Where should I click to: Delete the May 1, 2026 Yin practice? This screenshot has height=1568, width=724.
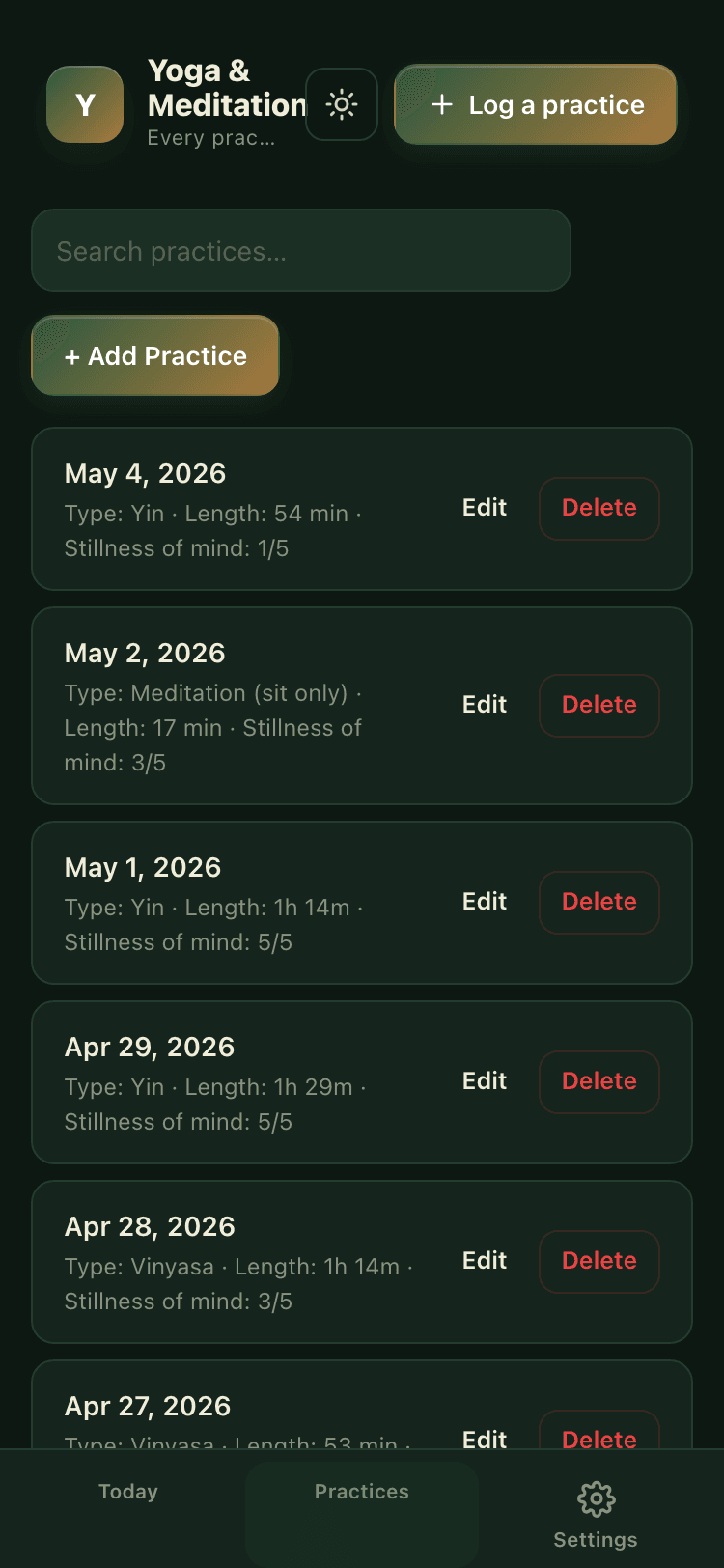[599, 902]
